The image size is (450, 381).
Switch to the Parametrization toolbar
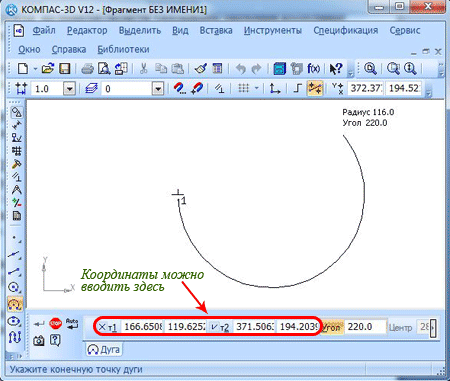(17, 176)
